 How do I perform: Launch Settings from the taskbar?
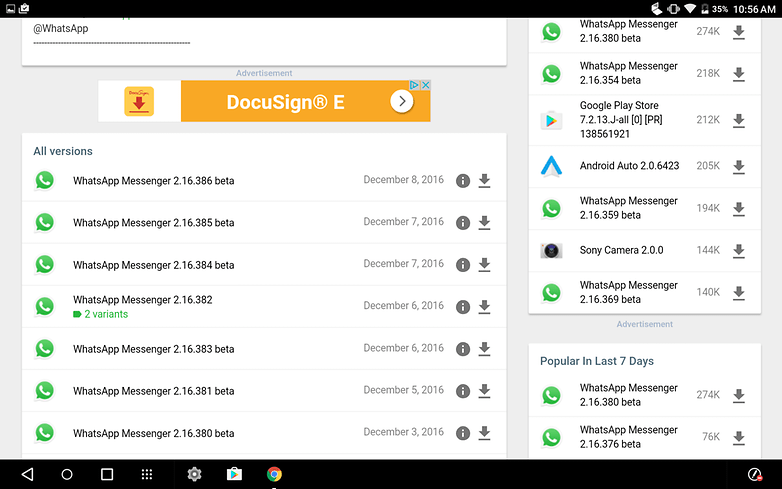194,474
